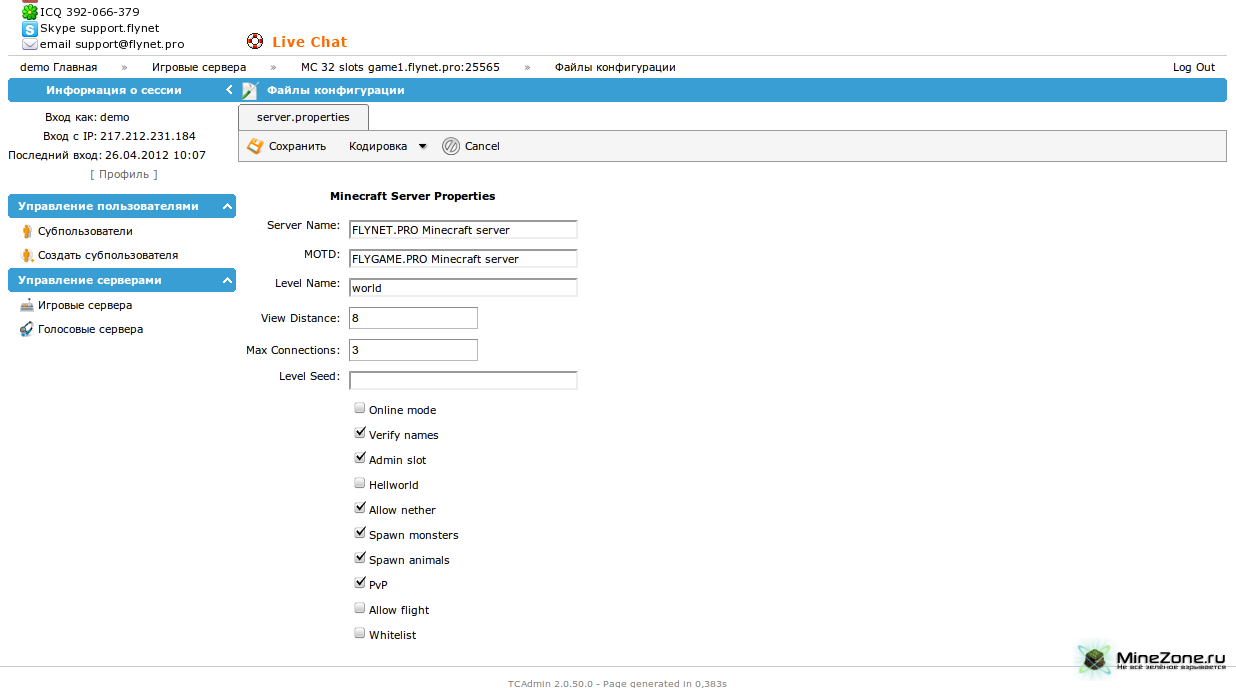Enable the Whitelist checkbox
The width and height of the screenshot is (1236, 688).
[x=360, y=634]
